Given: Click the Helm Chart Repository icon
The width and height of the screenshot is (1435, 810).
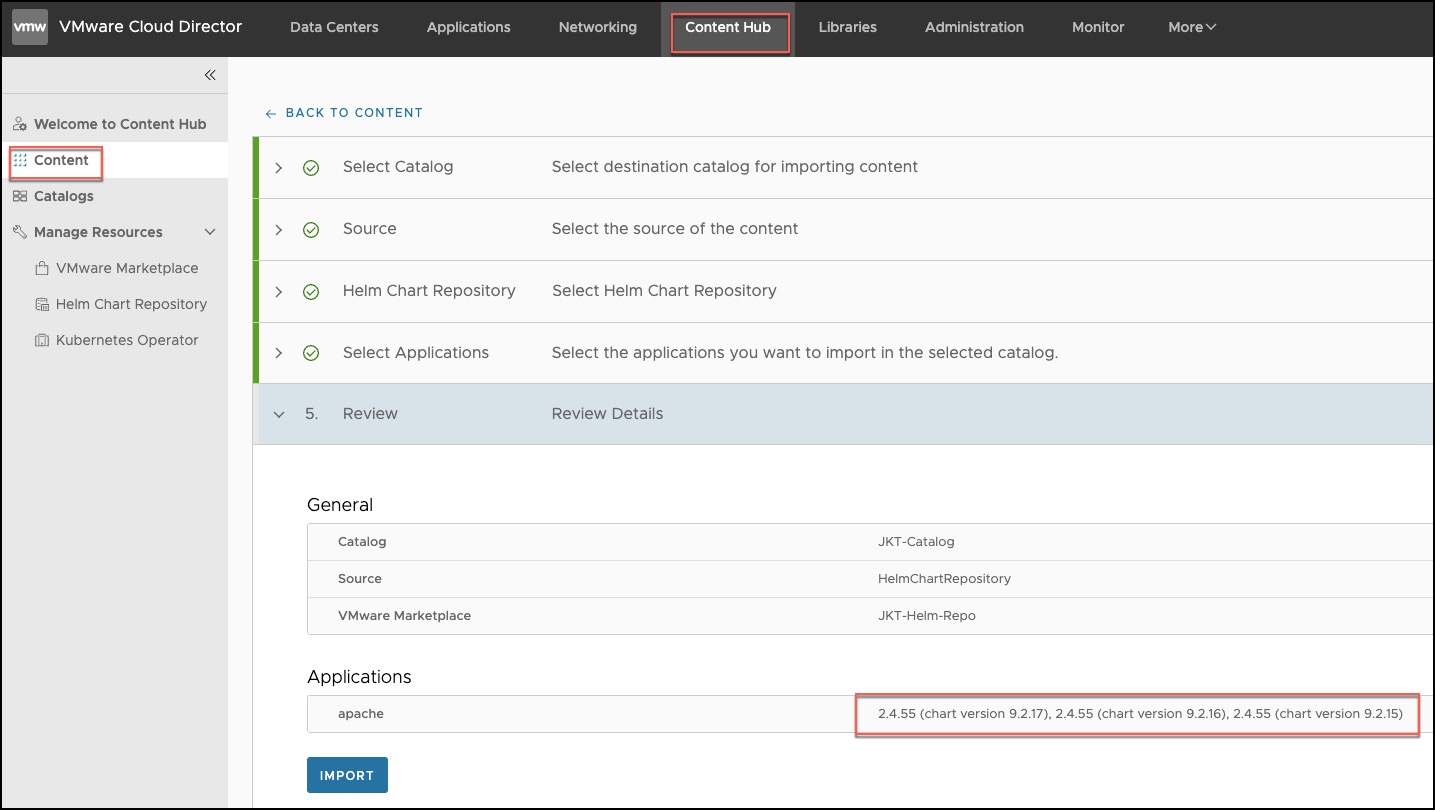Looking at the screenshot, I should pyautogui.click(x=42, y=304).
